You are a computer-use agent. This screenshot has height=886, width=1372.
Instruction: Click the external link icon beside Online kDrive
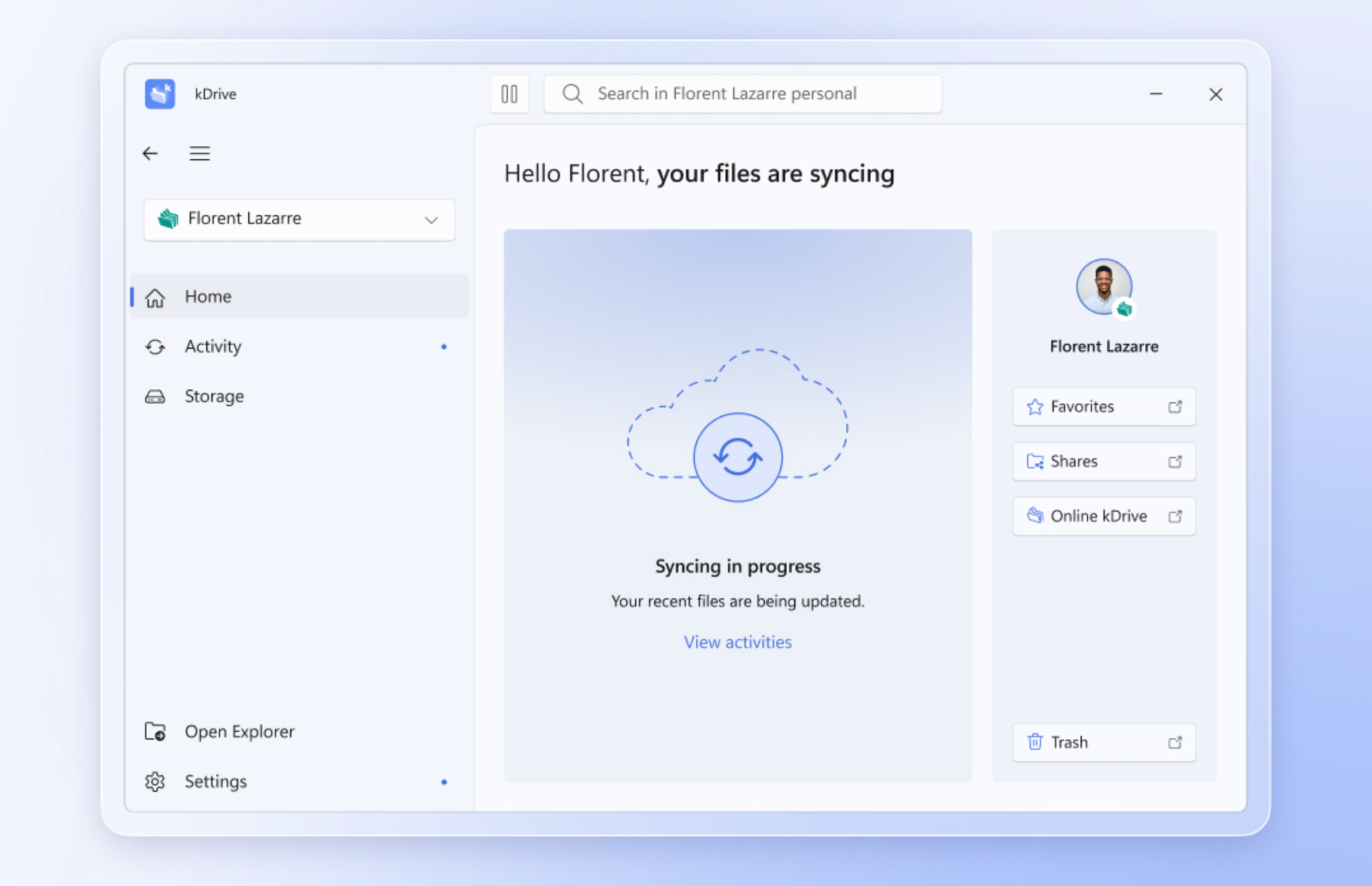click(1175, 516)
